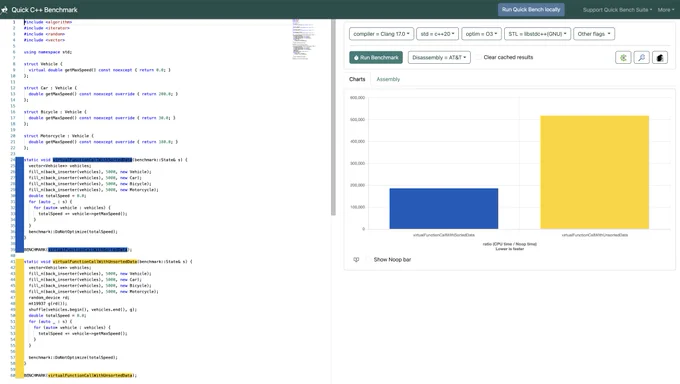Screen dimensions: 680x384
Task: Click the Run Quick Bench locally button
Action: pos(531,10)
